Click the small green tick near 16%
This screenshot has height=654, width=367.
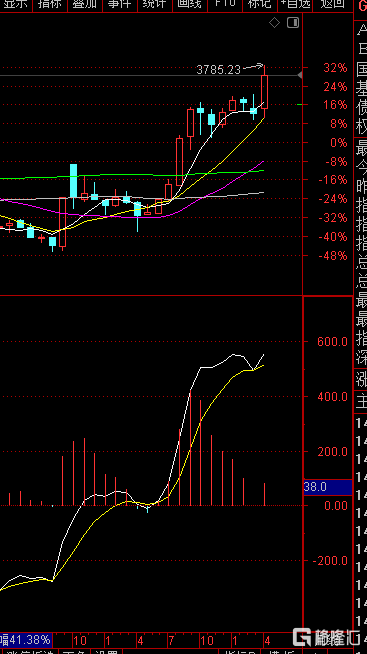click(299, 104)
